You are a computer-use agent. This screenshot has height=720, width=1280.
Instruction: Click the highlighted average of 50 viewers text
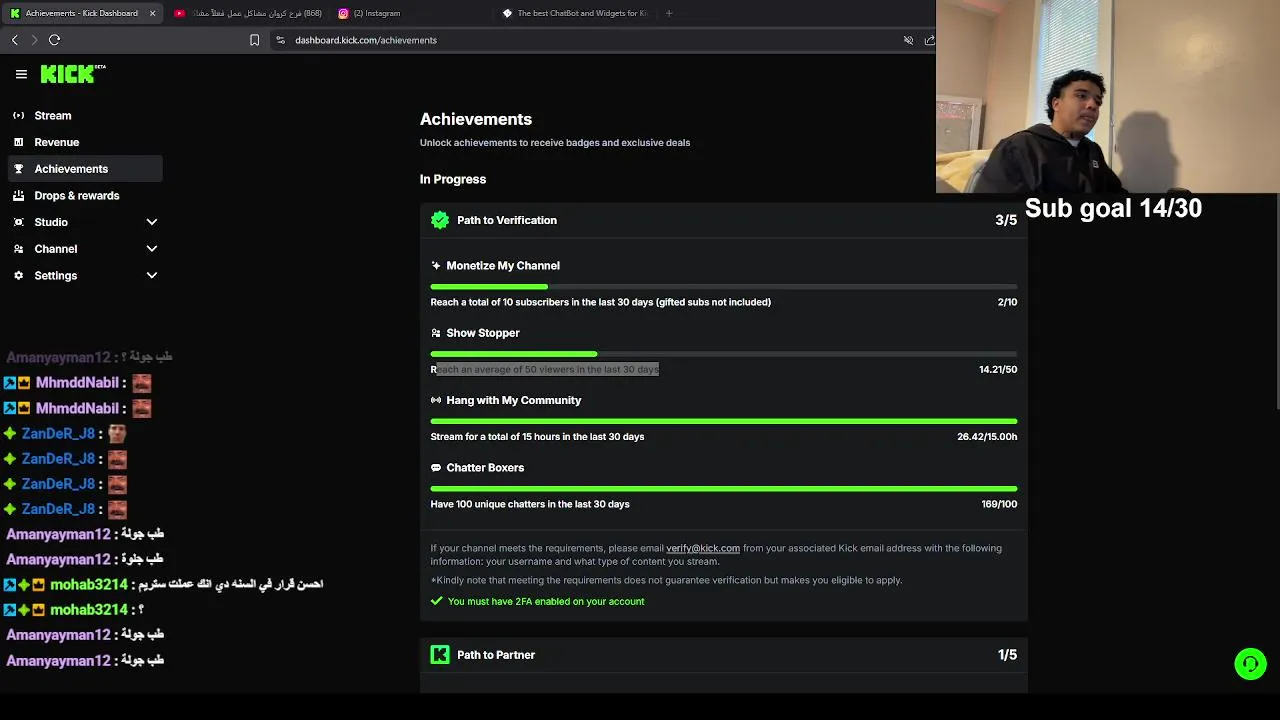click(545, 369)
